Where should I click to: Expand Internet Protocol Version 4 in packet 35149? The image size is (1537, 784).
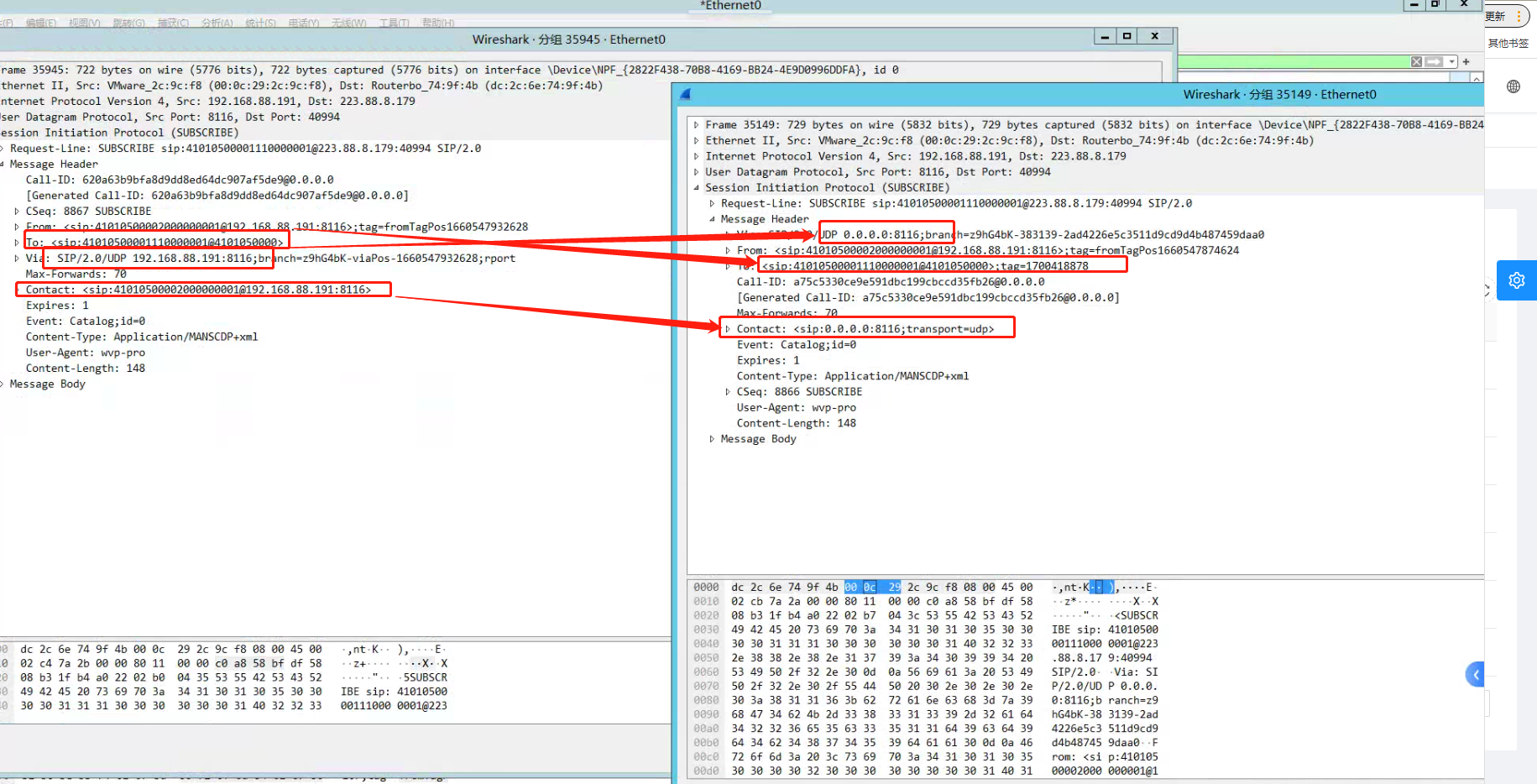(696, 156)
